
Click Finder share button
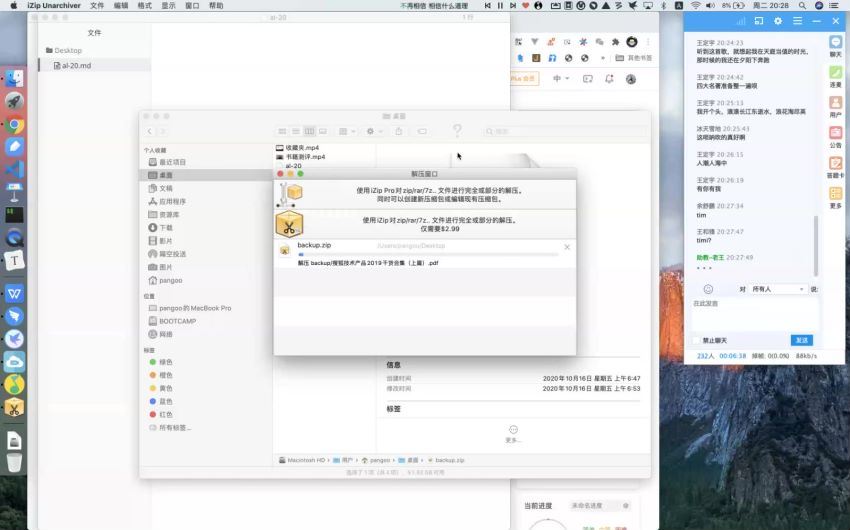(399, 131)
